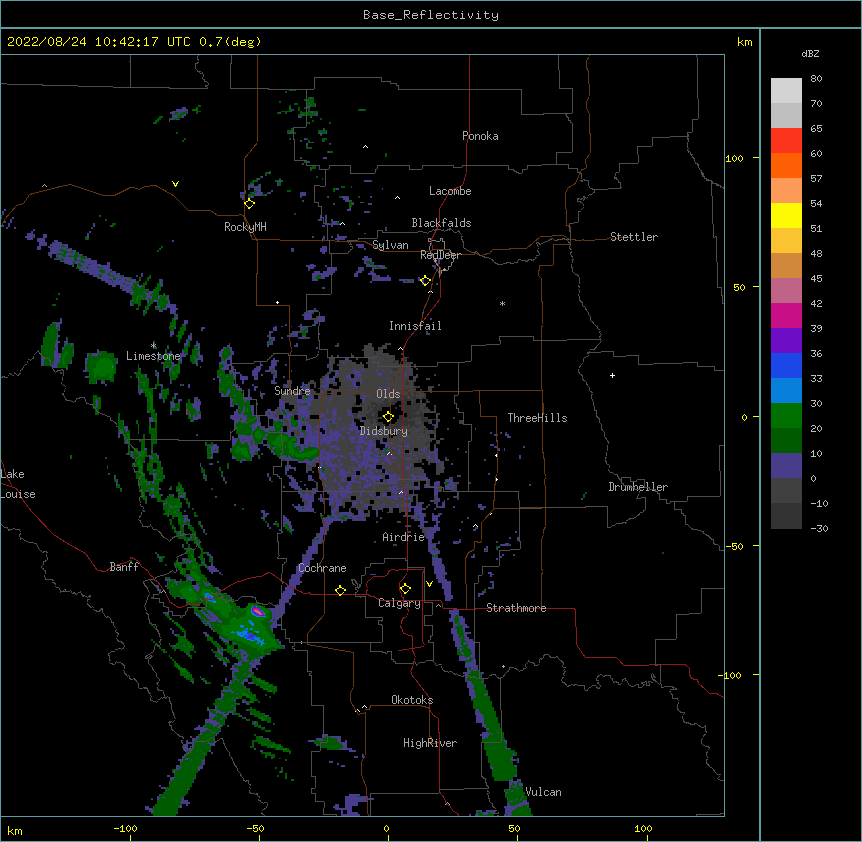The width and height of the screenshot is (862, 842).
Task: Click the ThreeHills label
Action: [537, 418]
